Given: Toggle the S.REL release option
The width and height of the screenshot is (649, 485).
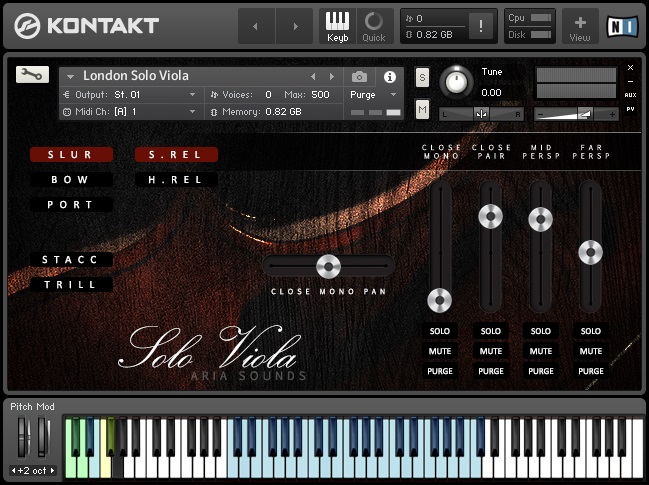Looking at the screenshot, I should [x=176, y=155].
